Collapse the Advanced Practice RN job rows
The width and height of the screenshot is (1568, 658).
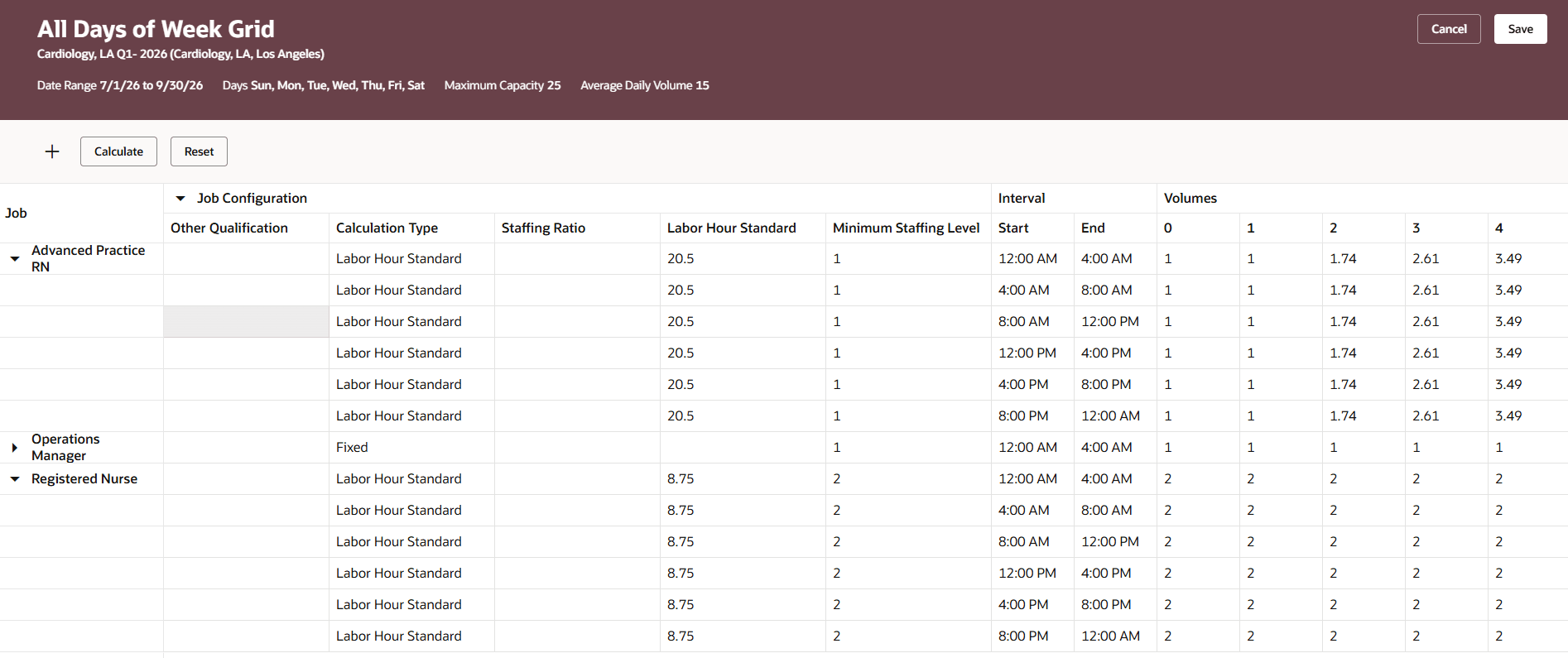pyautogui.click(x=15, y=259)
